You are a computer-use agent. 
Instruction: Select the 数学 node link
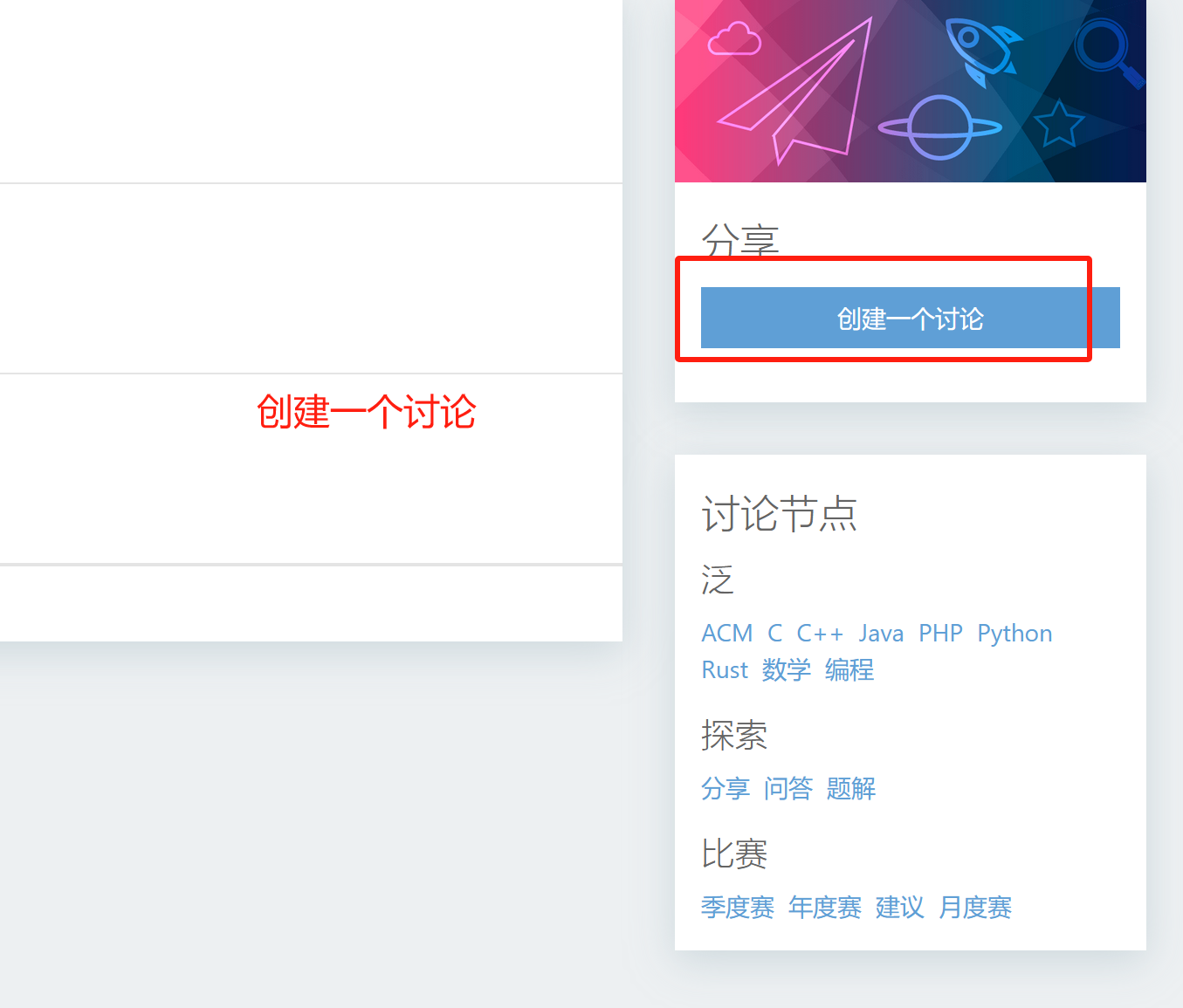[786, 669]
